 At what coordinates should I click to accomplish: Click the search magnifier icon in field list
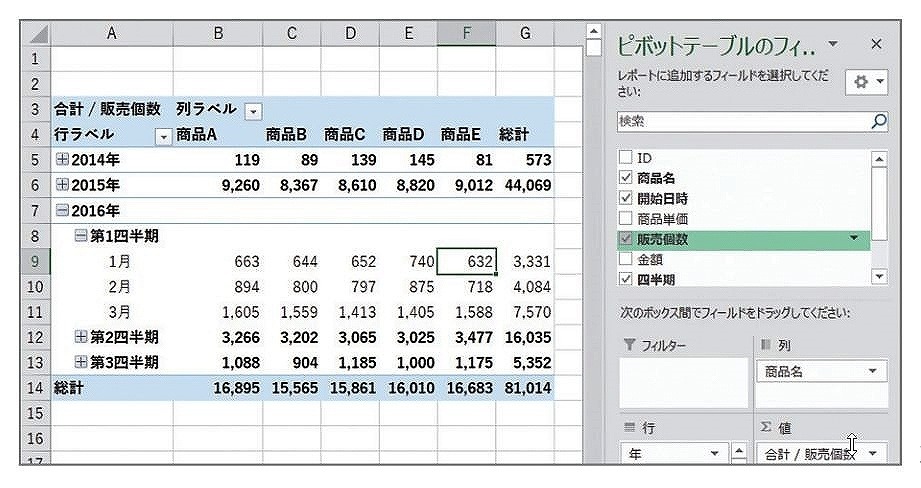878,121
